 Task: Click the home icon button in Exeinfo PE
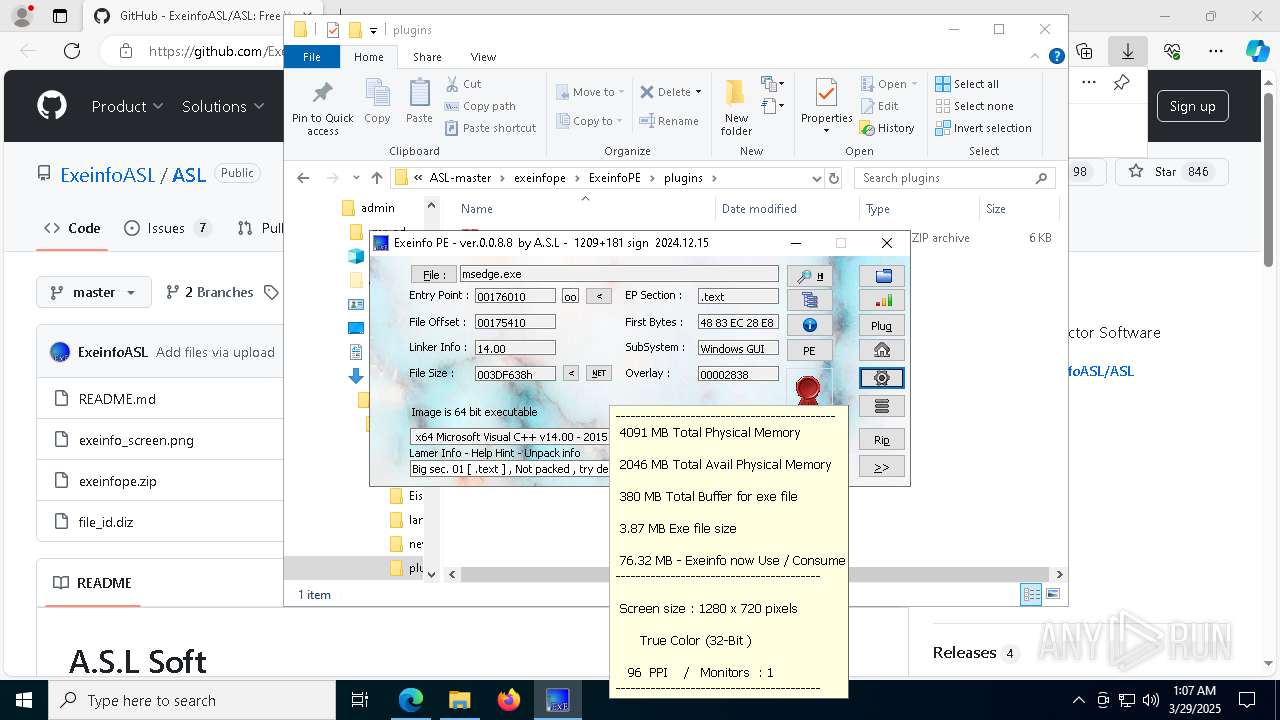(882, 350)
